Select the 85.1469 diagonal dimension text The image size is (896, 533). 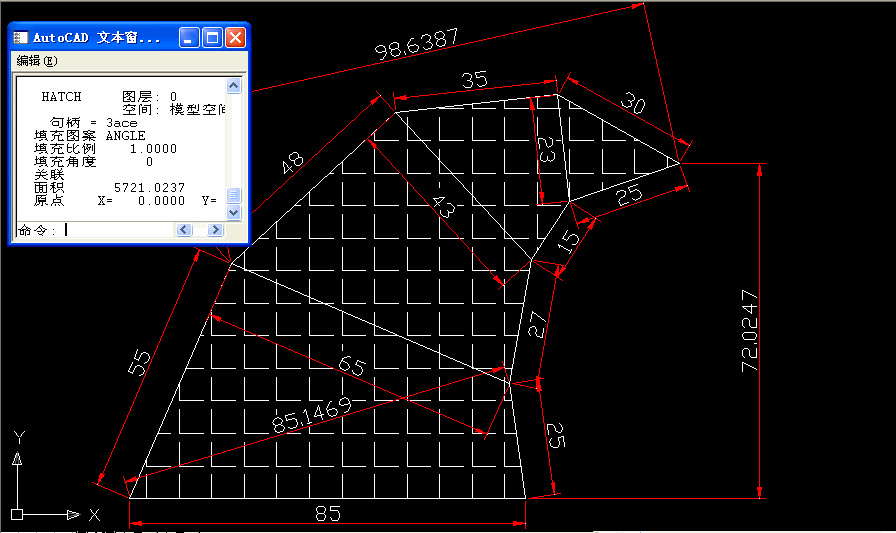pos(312,415)
